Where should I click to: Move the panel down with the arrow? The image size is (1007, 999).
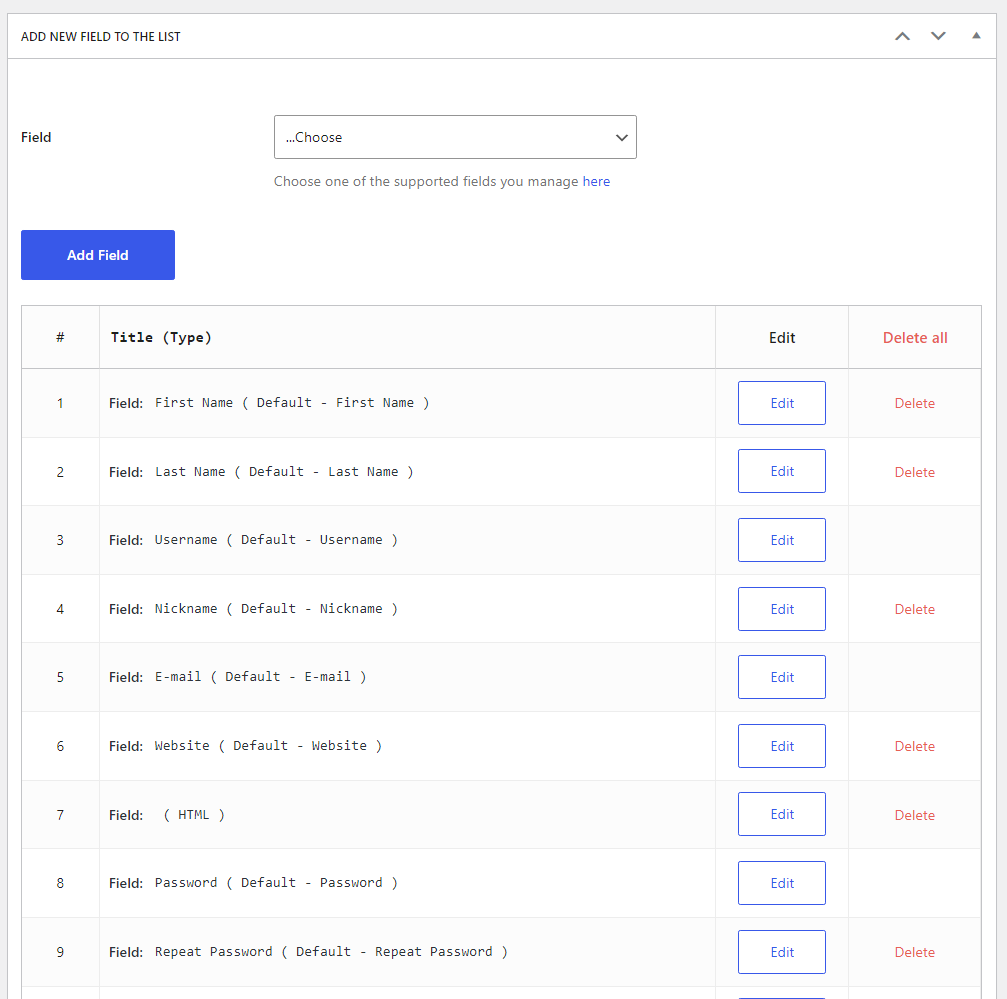click(x=938, y=37)
